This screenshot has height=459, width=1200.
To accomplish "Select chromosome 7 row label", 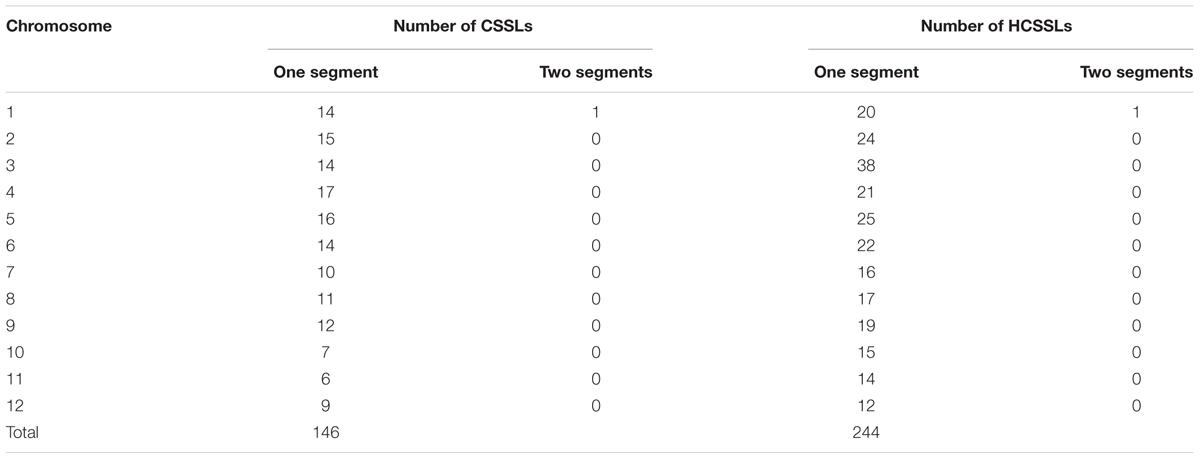I will [x=11, y=273].
